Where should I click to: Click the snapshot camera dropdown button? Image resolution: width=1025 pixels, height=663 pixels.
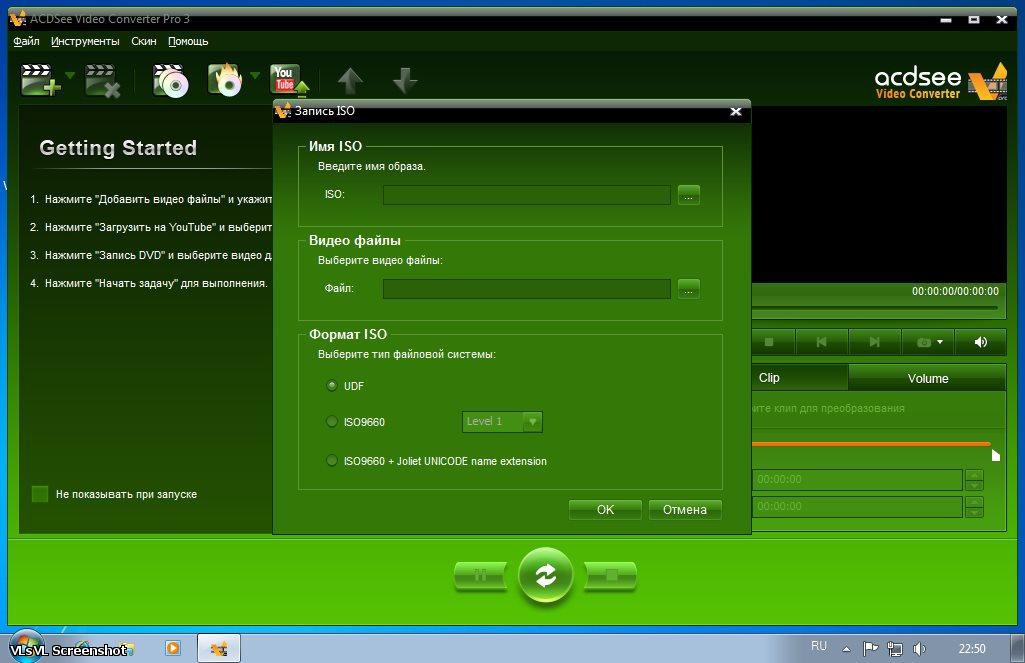pyautogui.click(x=928, y=342)
